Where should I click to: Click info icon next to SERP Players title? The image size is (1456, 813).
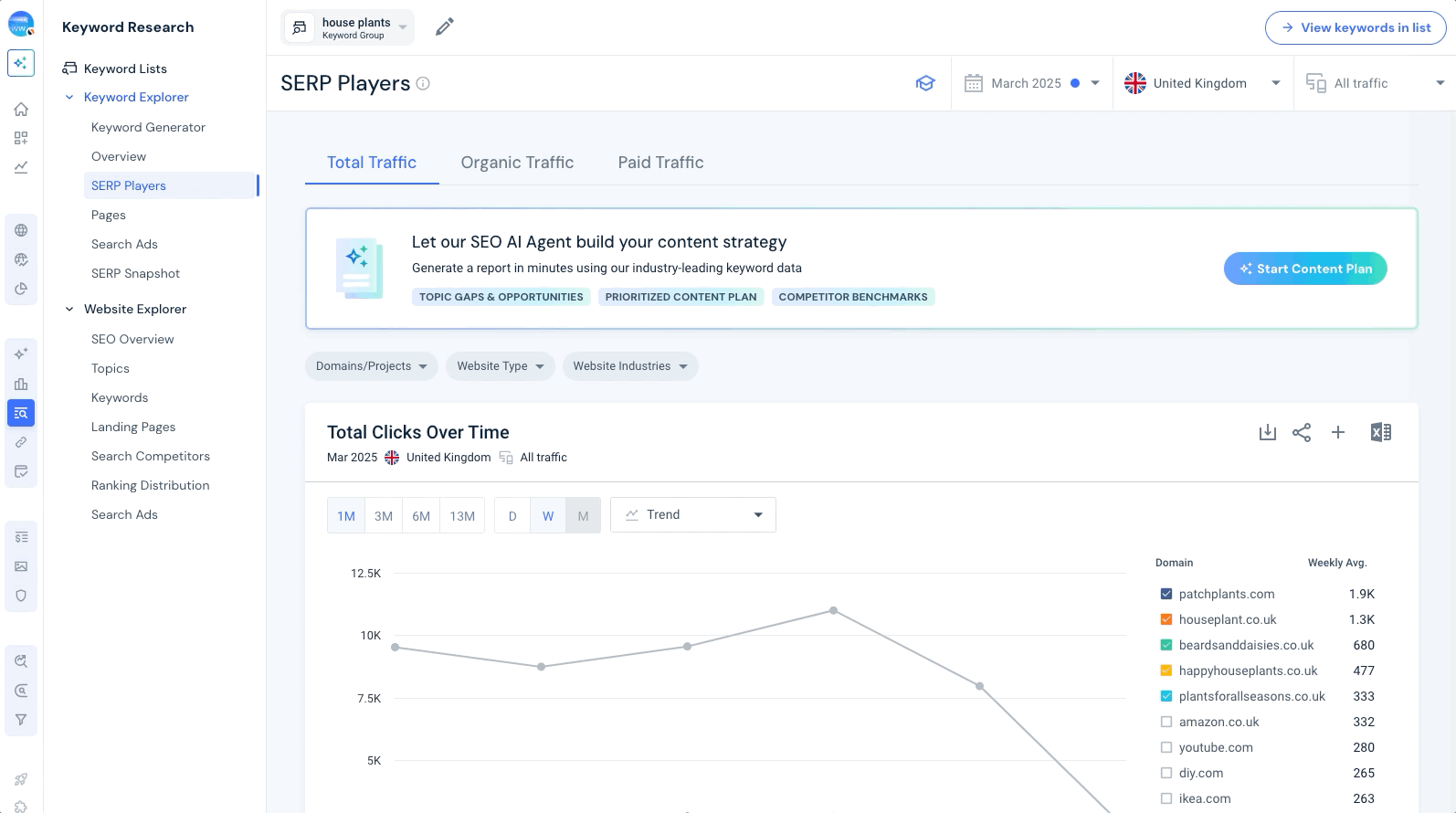[x=423, y=83]
